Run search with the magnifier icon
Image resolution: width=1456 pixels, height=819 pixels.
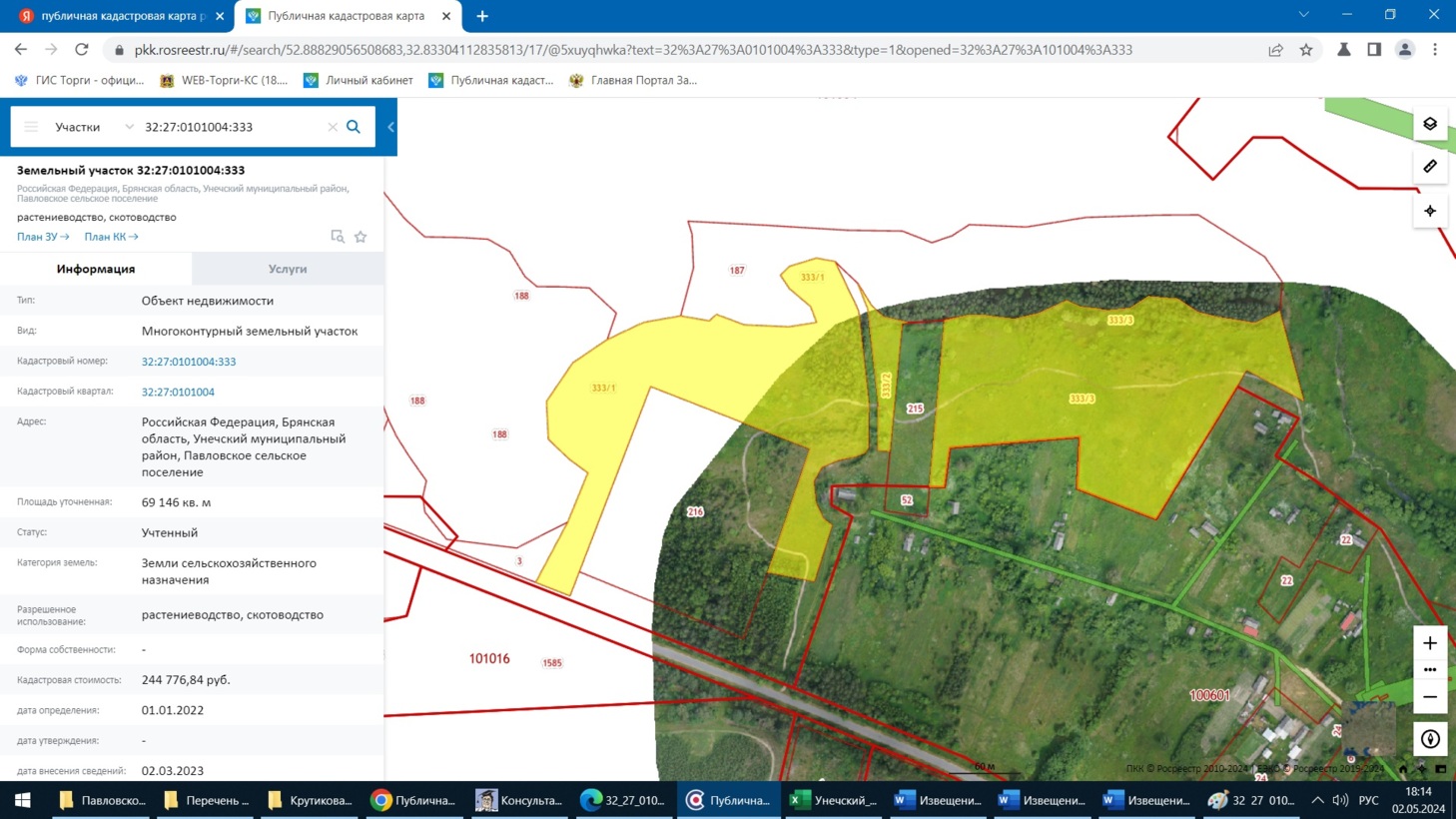click(354, 127)
